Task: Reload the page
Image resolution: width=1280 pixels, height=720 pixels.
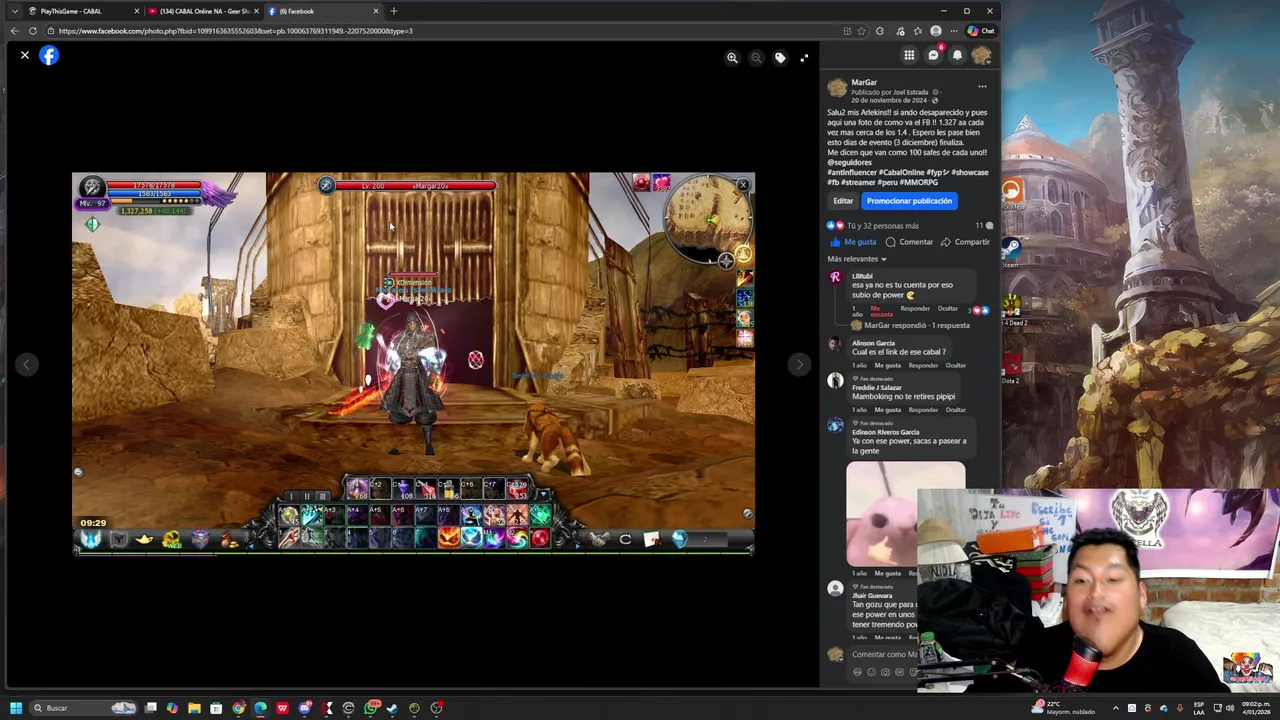Action: [33, 31]
